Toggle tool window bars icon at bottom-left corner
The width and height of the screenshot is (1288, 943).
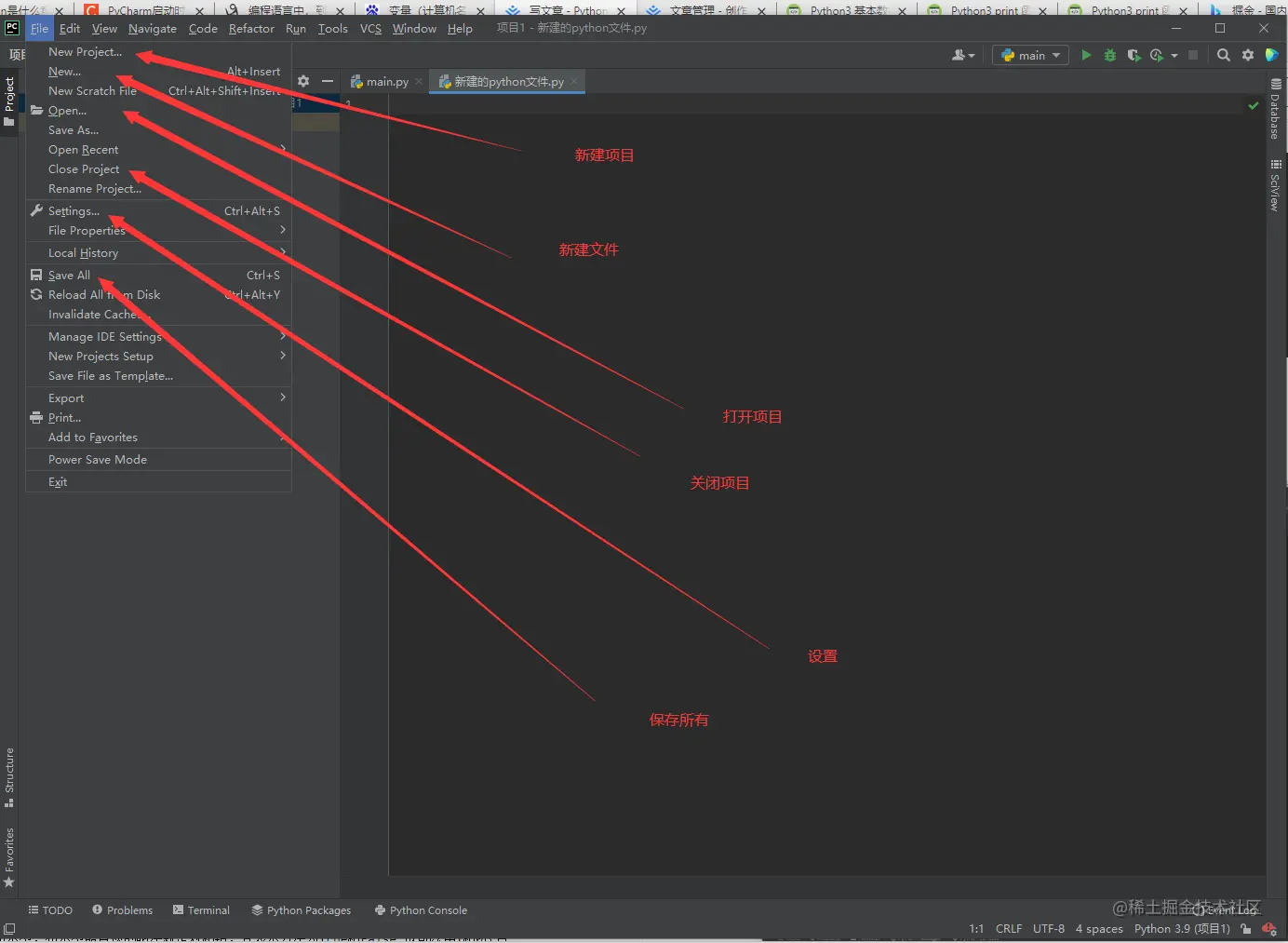coord(9,928)
